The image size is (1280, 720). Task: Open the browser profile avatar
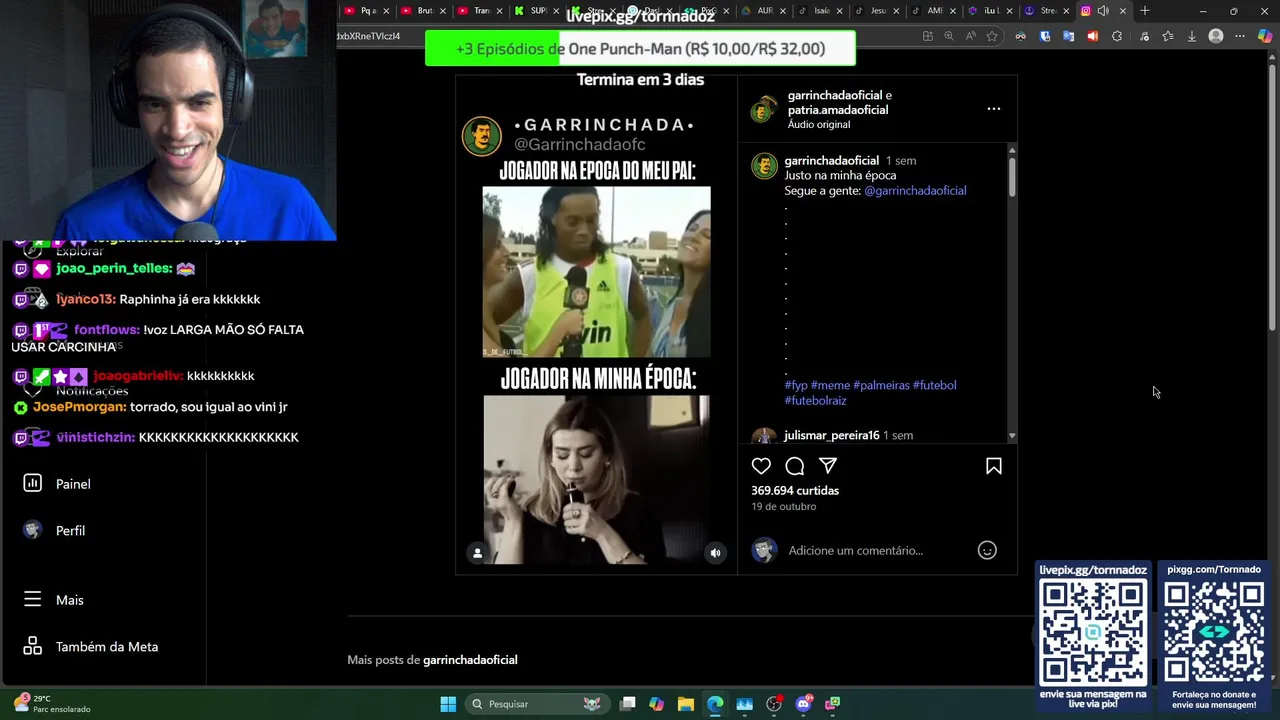click(1216, 36)
